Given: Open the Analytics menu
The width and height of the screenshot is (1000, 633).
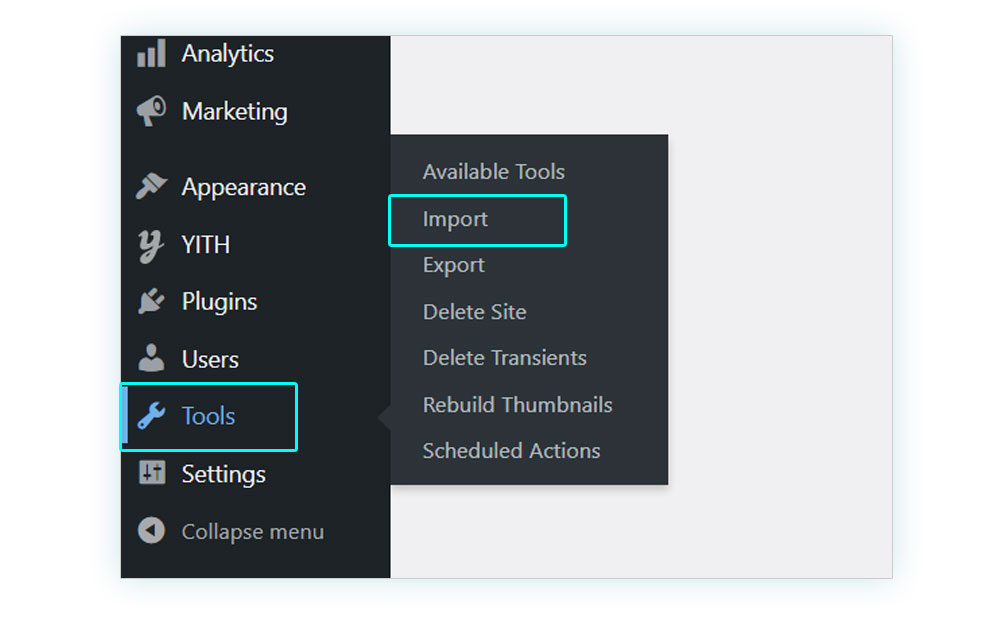Looking at the screenshot, I should click(x=228, y=54).
